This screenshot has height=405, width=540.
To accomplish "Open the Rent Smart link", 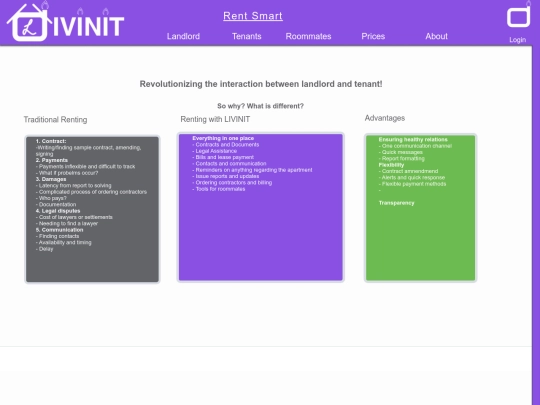I will (x=253, y=16).
